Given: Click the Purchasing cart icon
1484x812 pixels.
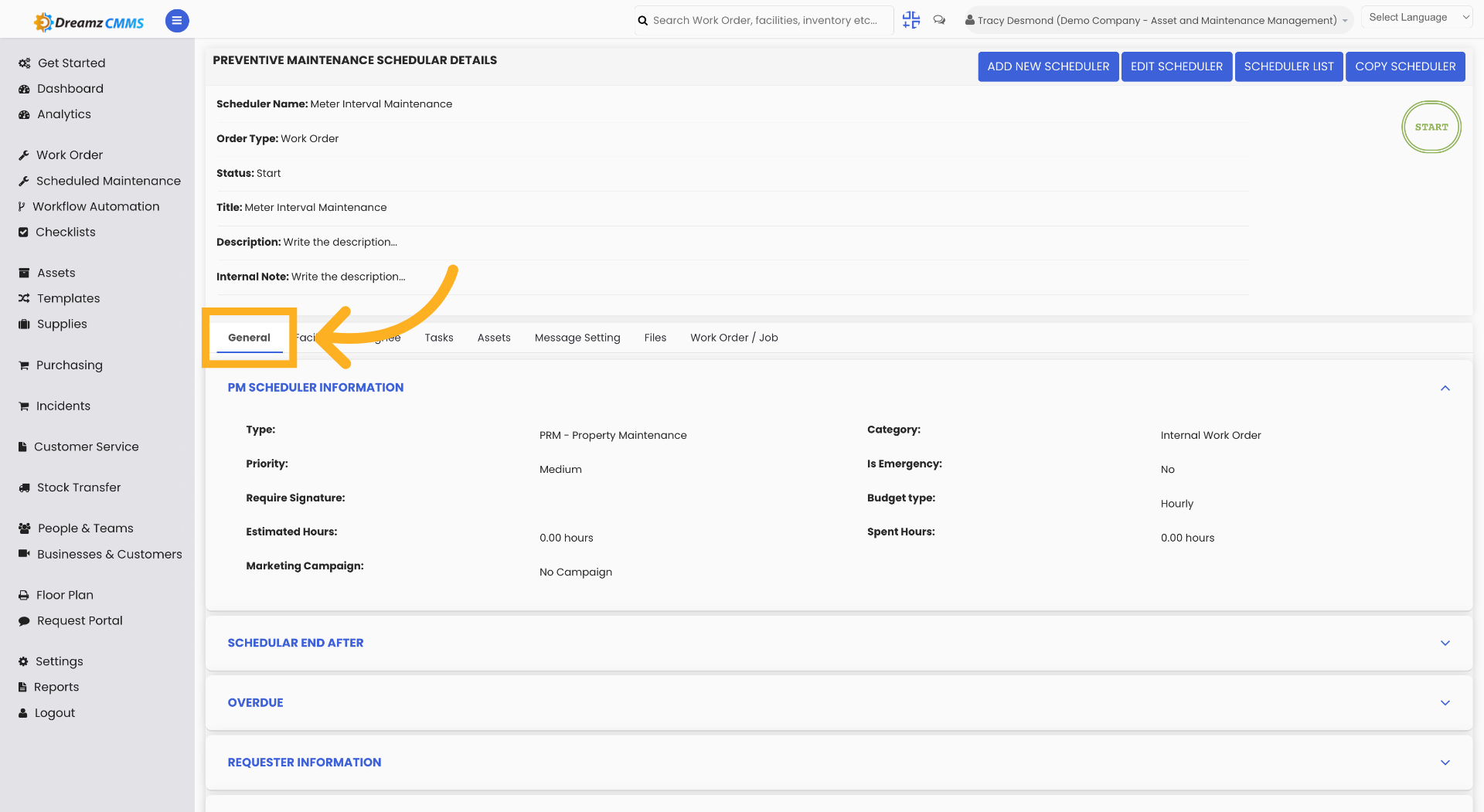Looking at the screenshot, I should 24,365.
